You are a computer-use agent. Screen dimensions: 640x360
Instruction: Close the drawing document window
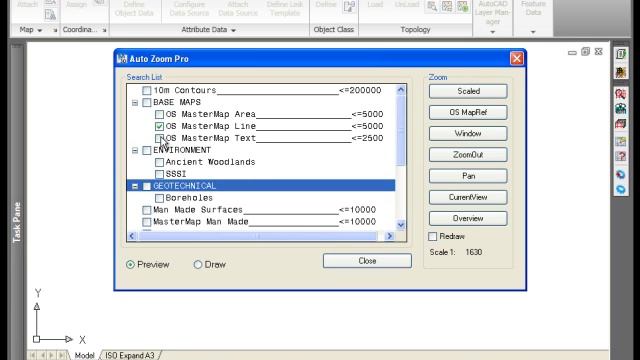598,51
